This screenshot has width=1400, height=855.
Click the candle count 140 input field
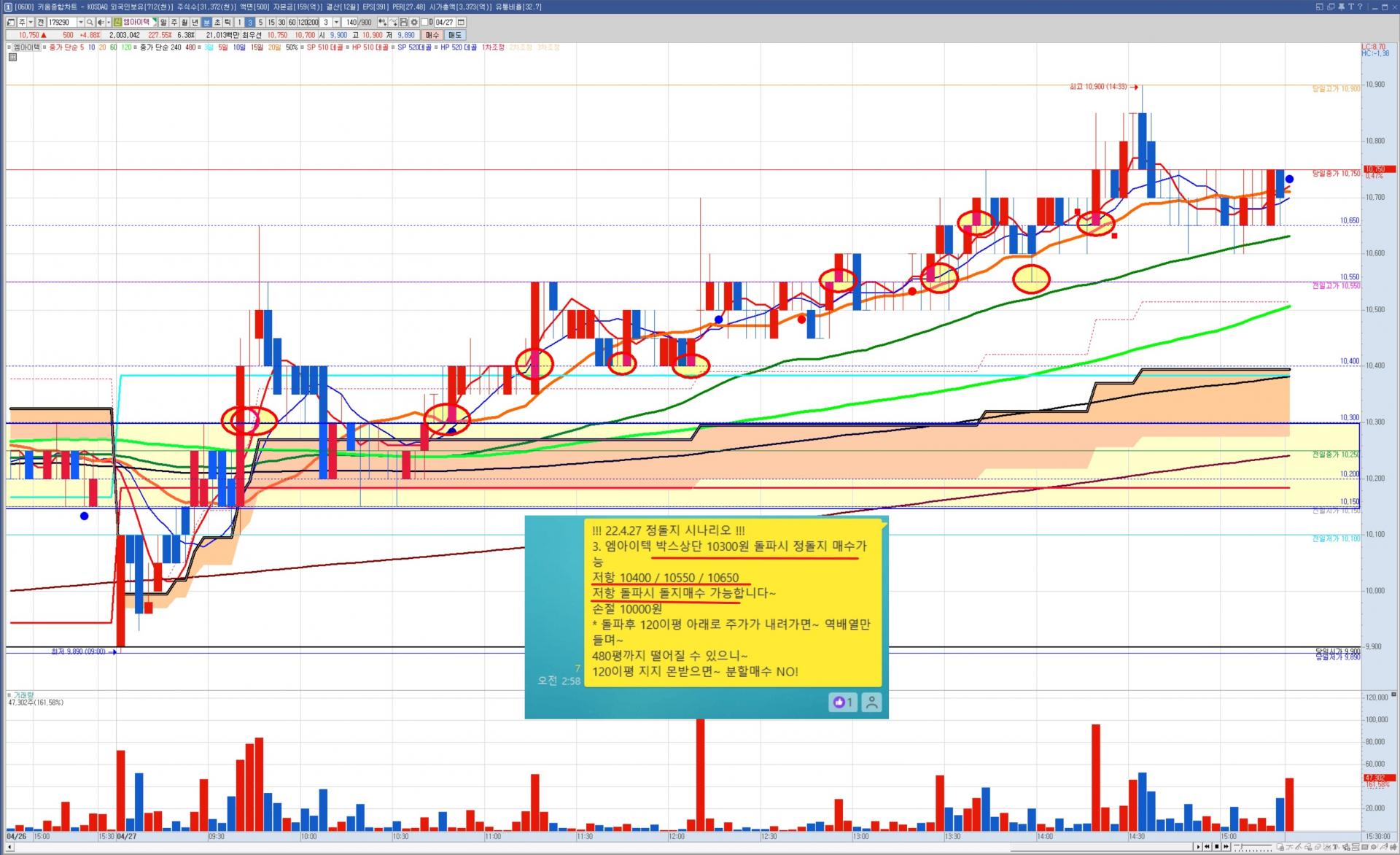tap(351, 23)
